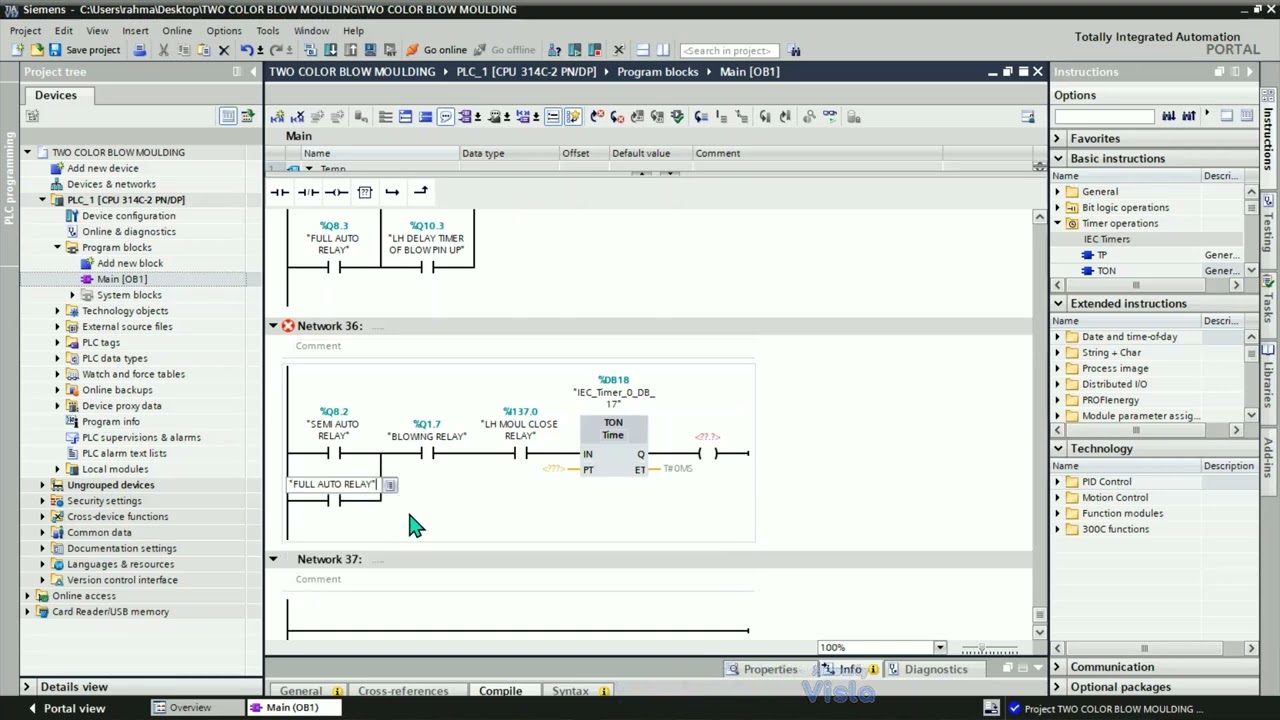Click Program blocks in the breadcrumb
The image size is (1280, 720).
point(657,72)
